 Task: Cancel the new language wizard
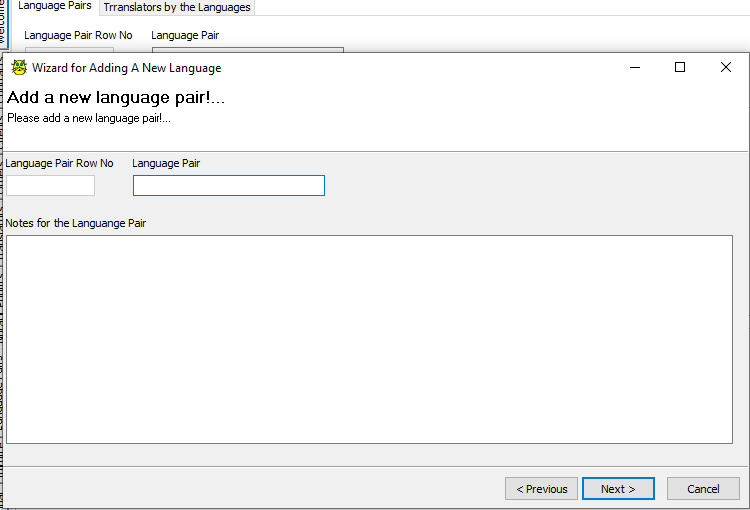pos(703,488)
